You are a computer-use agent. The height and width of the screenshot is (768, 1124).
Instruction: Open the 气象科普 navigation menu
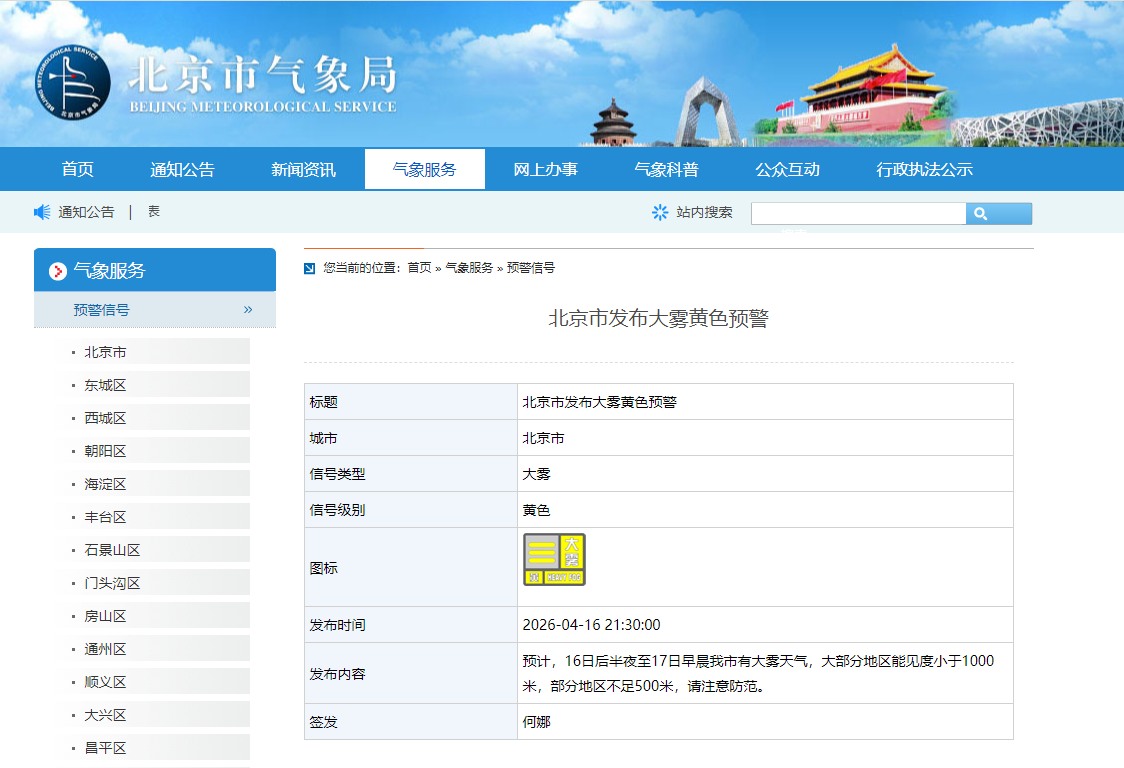click(x=668, y=168)
